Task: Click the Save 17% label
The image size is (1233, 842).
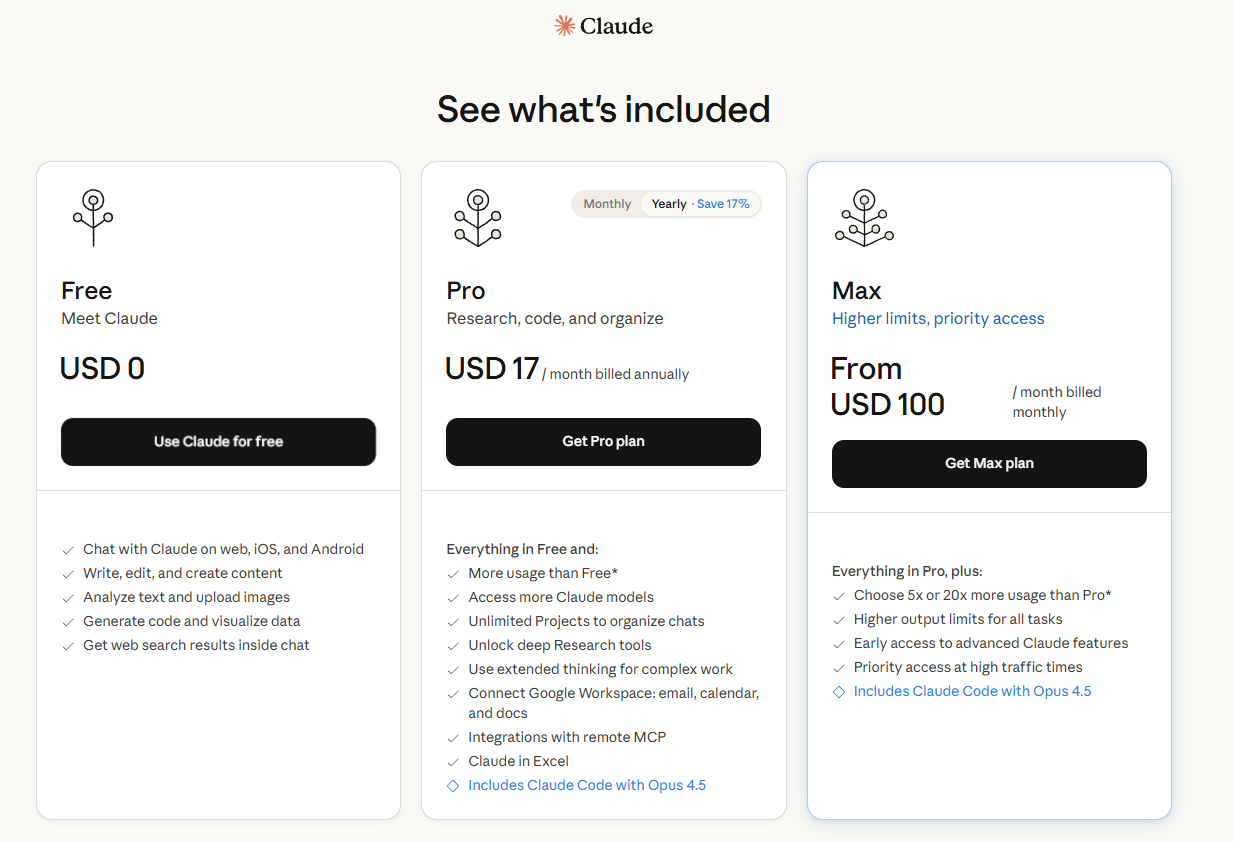Action: pos(723,204)
